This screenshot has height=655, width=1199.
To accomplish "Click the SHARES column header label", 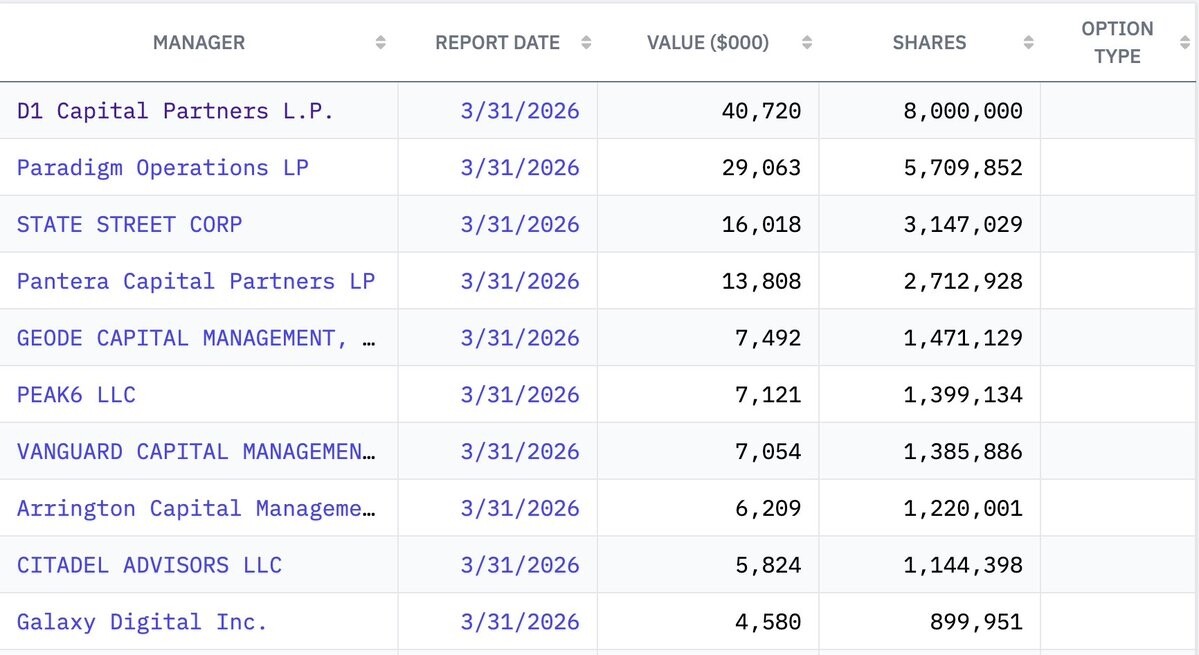I will (x=929, y=43).
